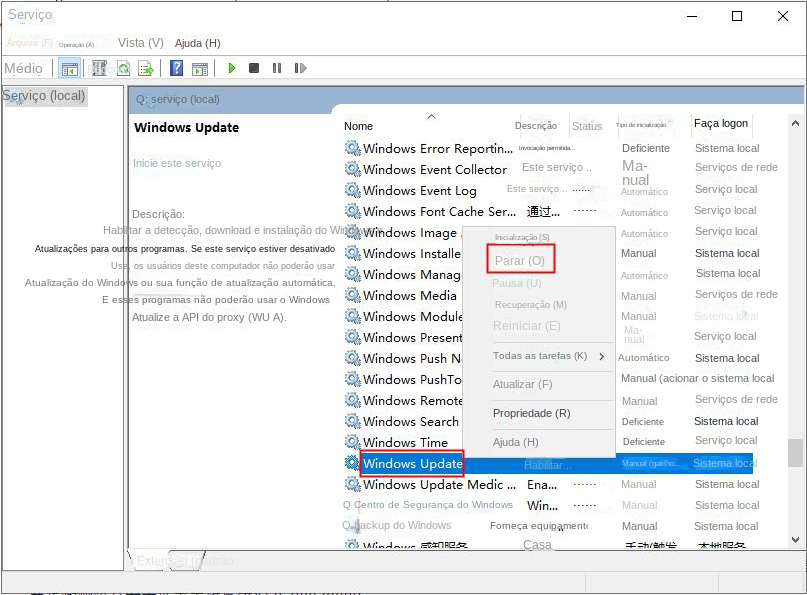
Task: Expand Todas as tarefas (K) submenu arrow
Action: coord(602,356)
